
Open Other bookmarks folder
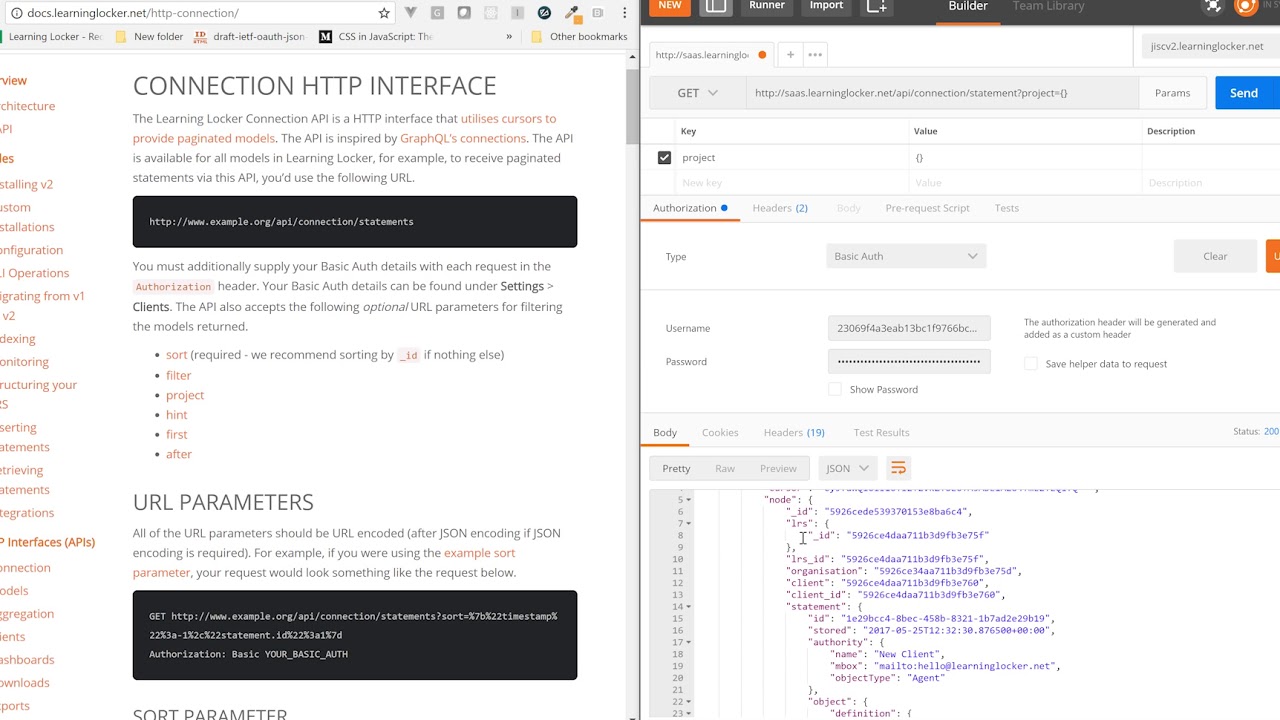(x=578, y=37)
